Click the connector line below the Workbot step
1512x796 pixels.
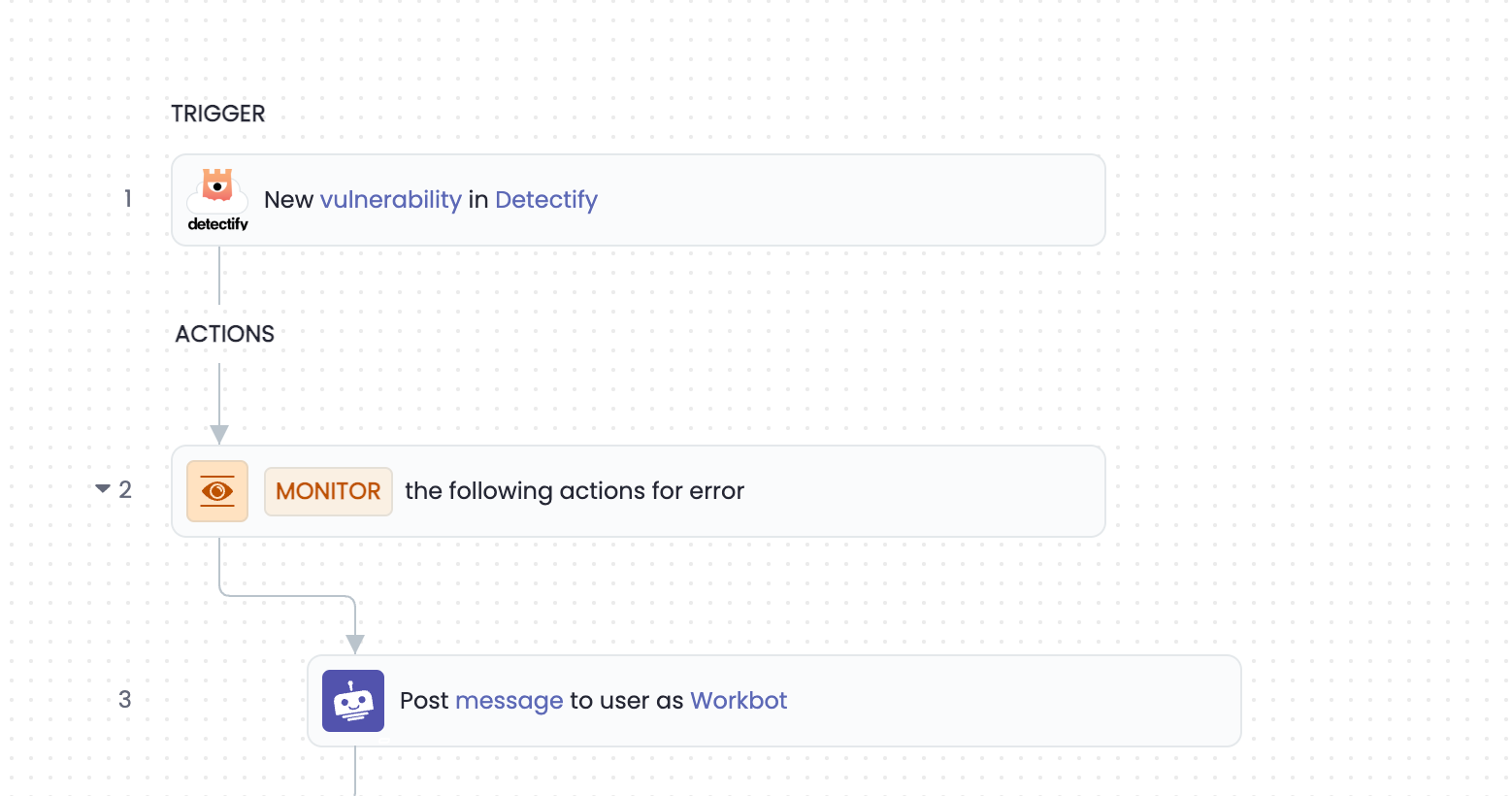[355, 771]
